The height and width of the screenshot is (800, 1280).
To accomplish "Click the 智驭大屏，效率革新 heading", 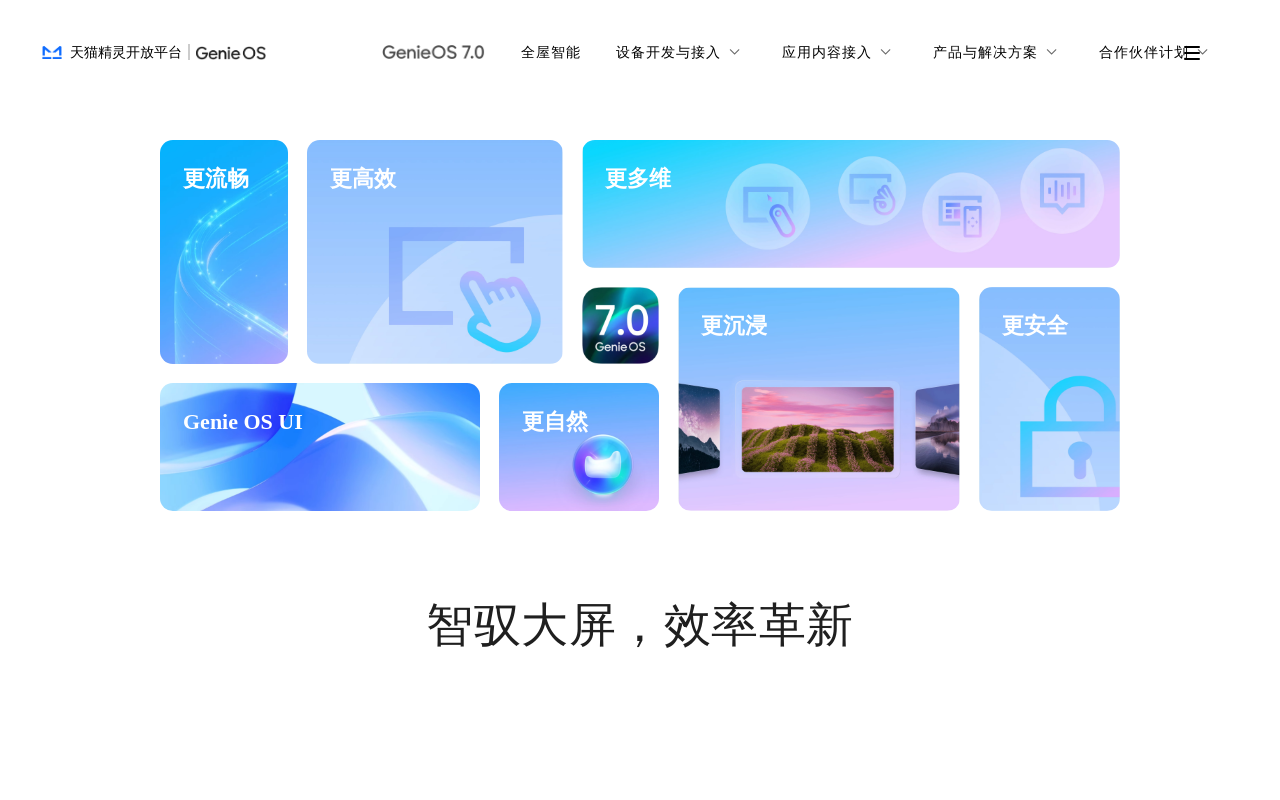I will click(640, 626).
